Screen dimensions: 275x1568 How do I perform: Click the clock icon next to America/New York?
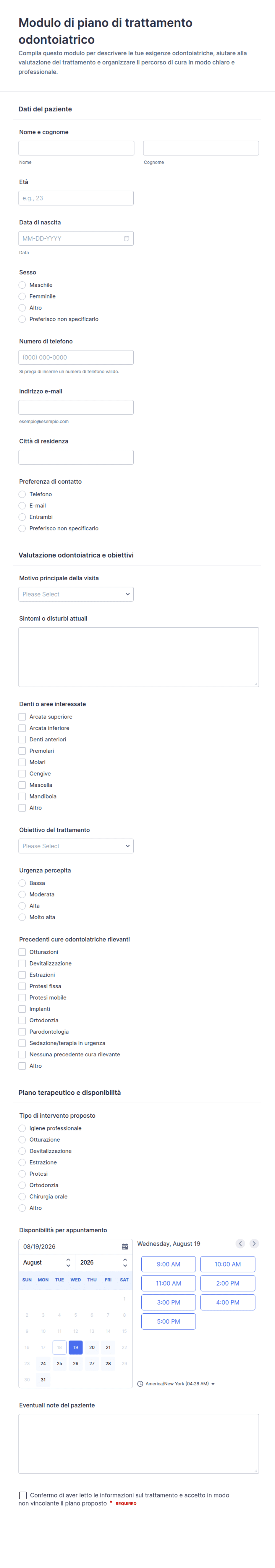tap(140, 1384)
